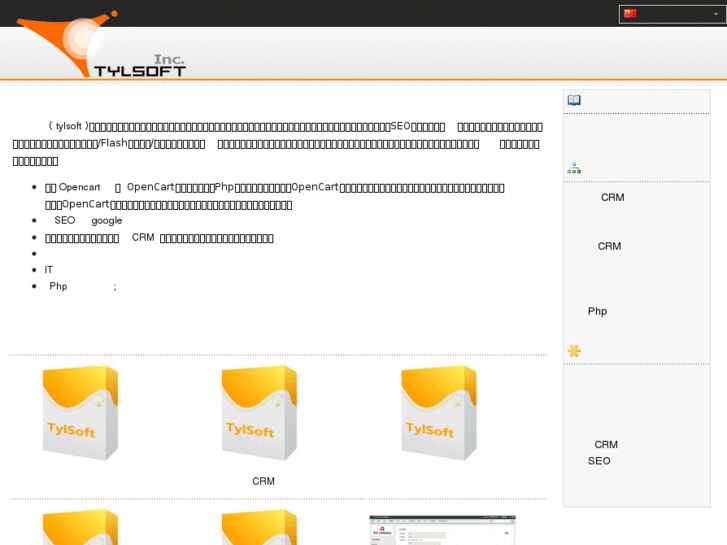Open the second CRM link in sidebar

click(x=609, y=246)
